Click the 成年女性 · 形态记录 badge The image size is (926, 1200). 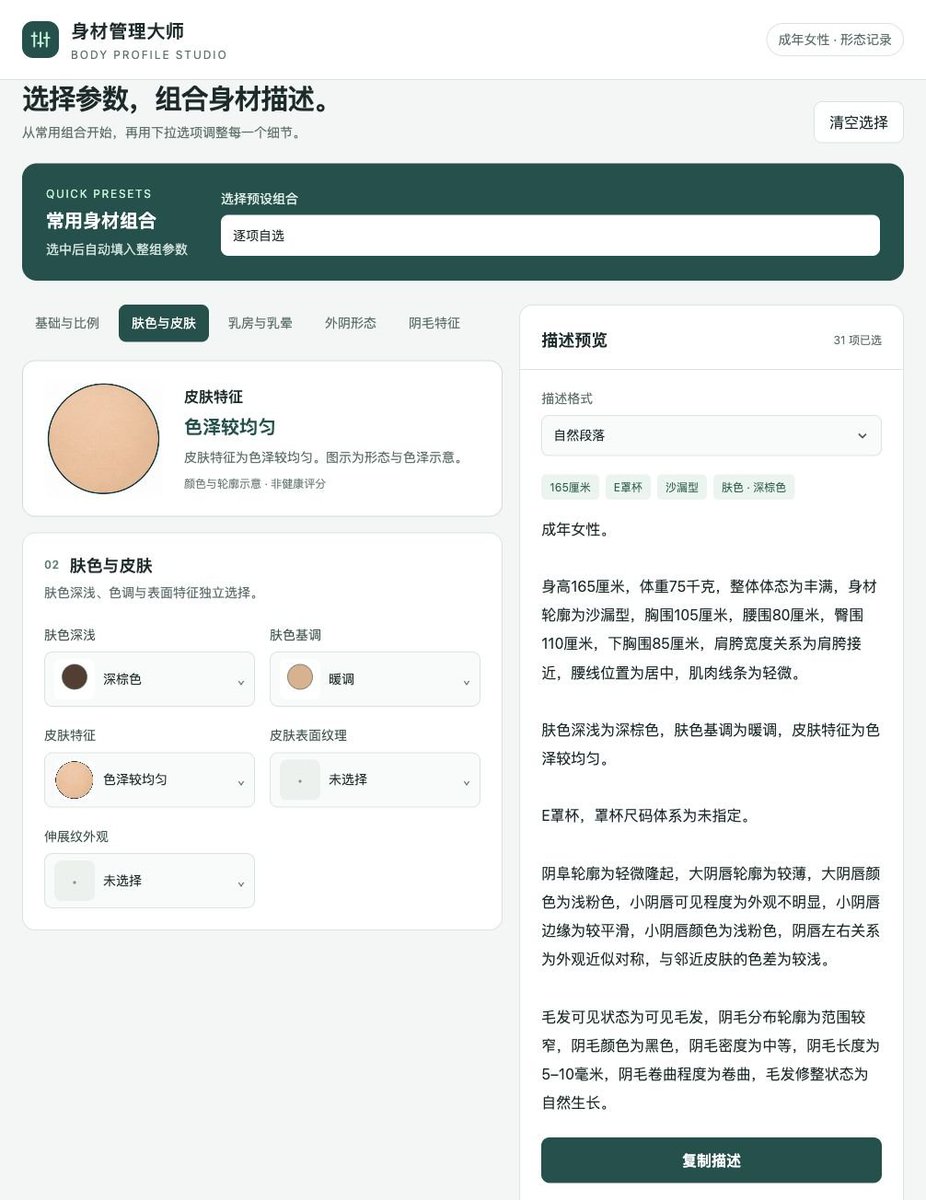point(835,39)
